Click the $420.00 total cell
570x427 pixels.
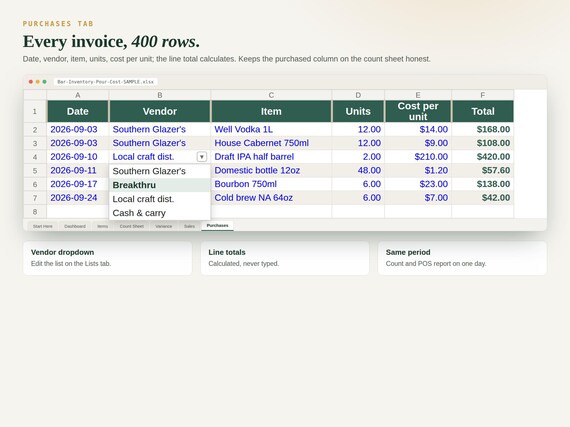[x=483, y=157]
